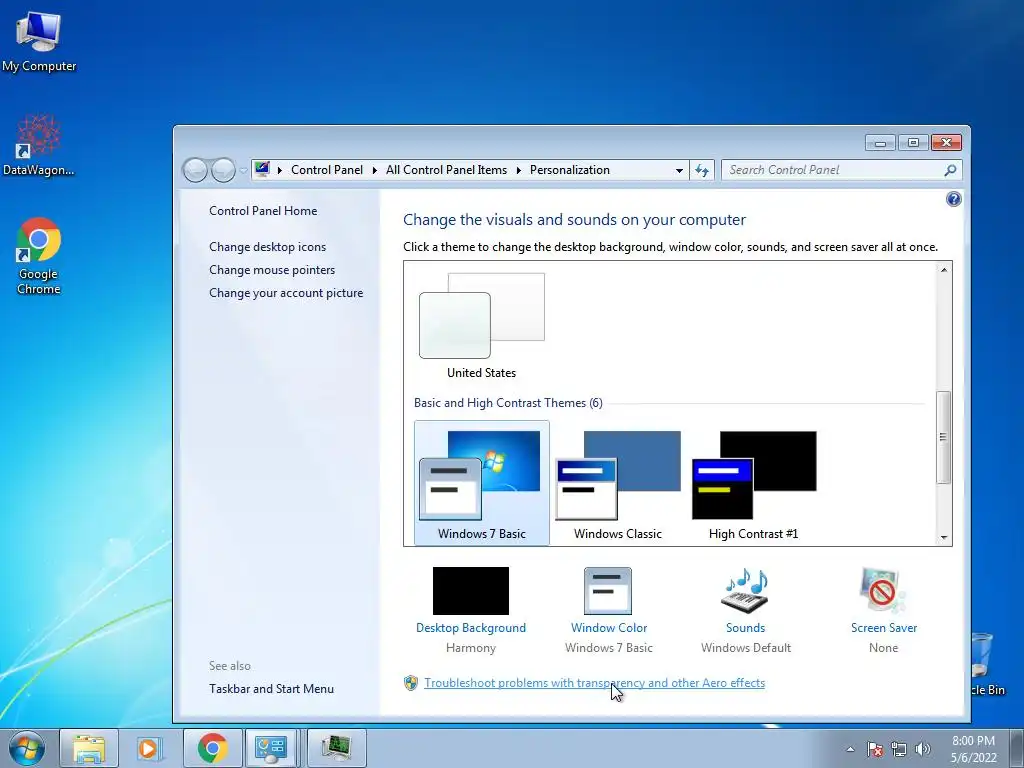
Task: Click the Personalization breadcrumb
Action: [569, 170]
